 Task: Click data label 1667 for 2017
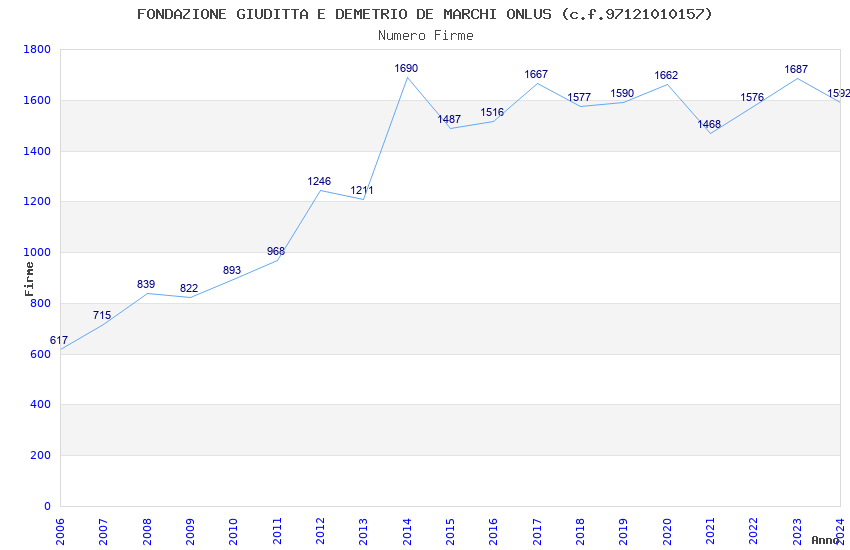click(536, 74)
